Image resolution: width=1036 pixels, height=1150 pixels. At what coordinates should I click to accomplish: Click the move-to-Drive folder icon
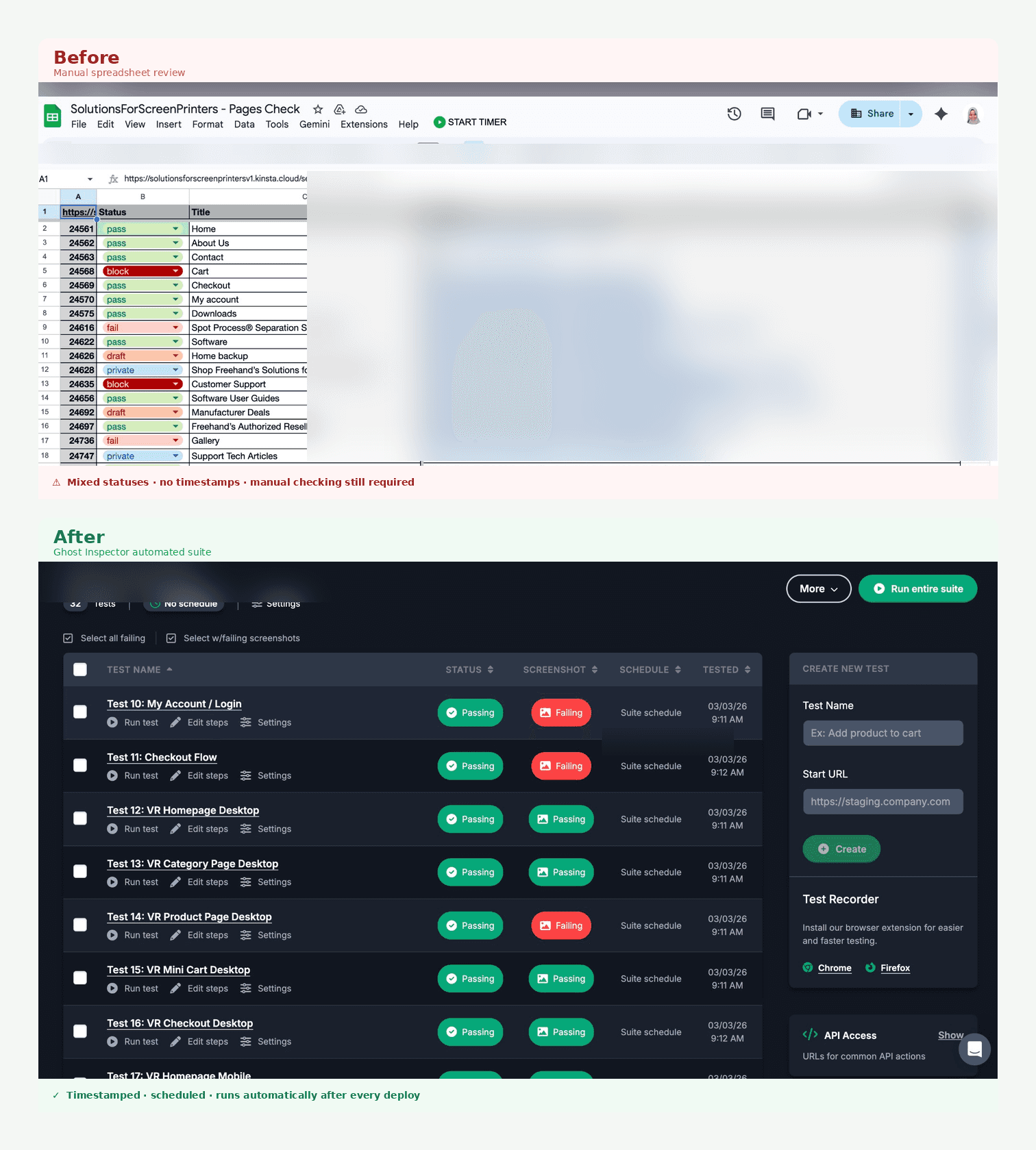coord(339,110)
